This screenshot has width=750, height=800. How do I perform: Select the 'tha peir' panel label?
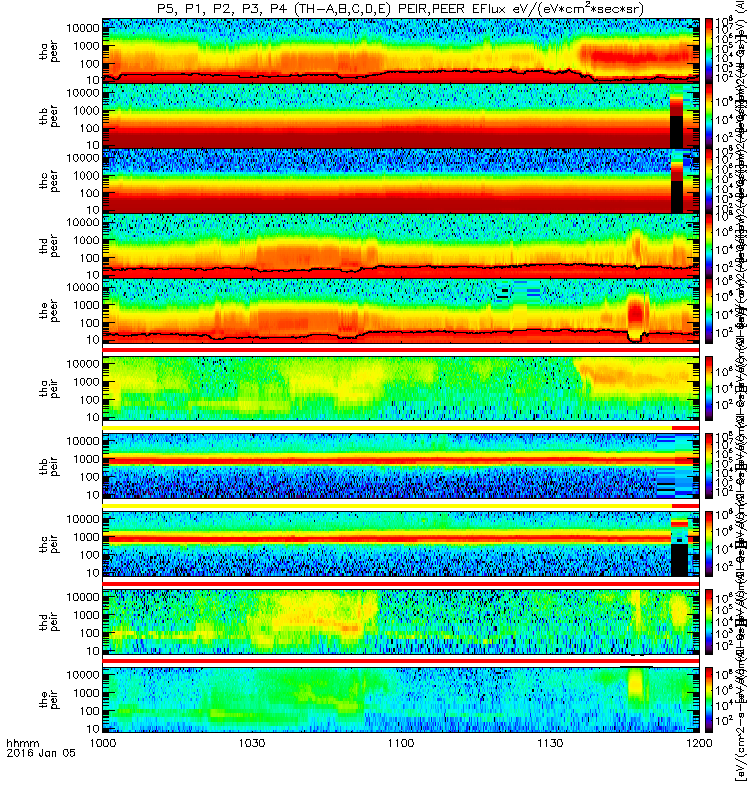[x=49, y=388]
